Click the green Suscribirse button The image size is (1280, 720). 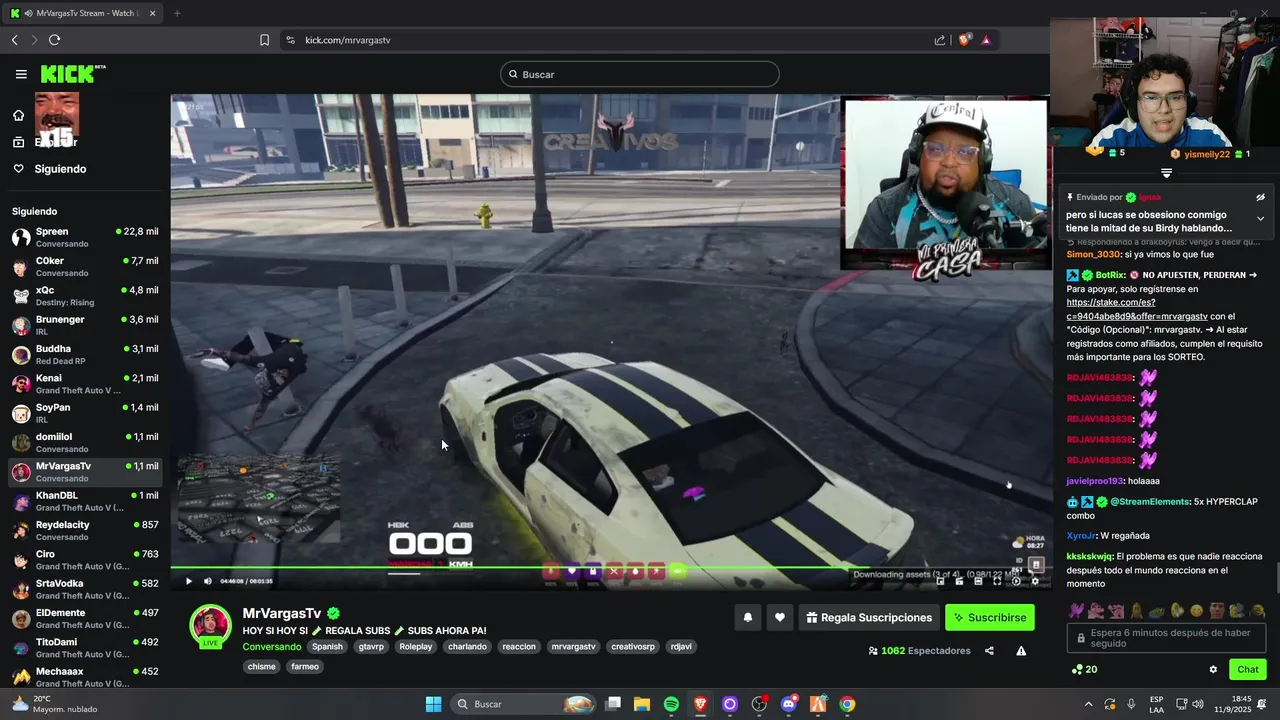(990, 618)
